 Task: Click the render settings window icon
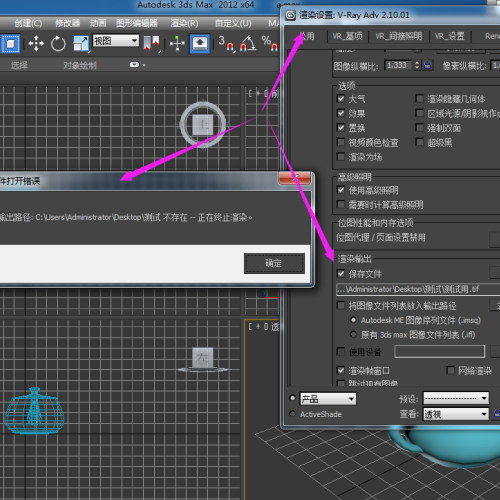point(290,15)
